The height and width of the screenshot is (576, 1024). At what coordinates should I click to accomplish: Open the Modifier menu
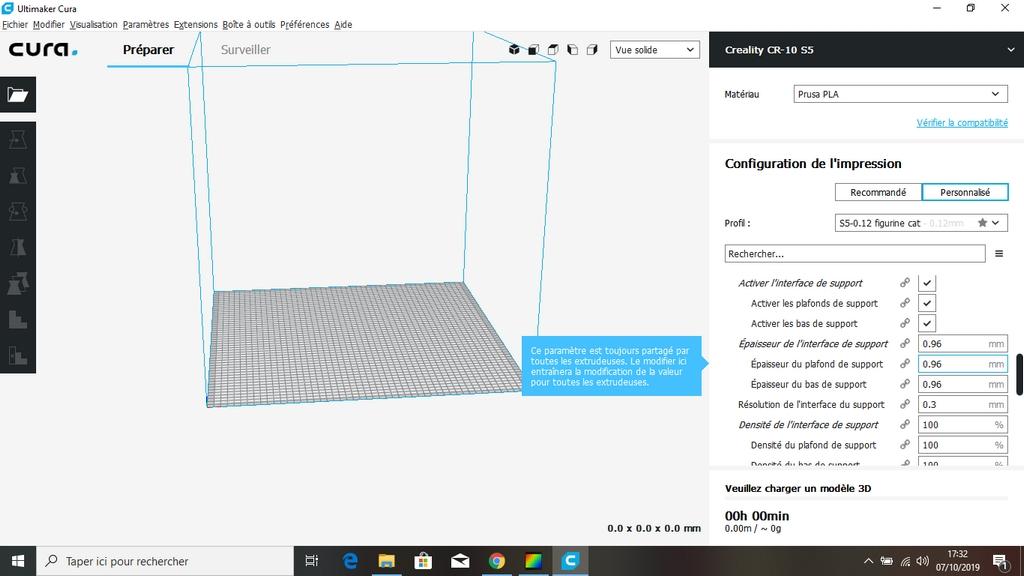48,24
